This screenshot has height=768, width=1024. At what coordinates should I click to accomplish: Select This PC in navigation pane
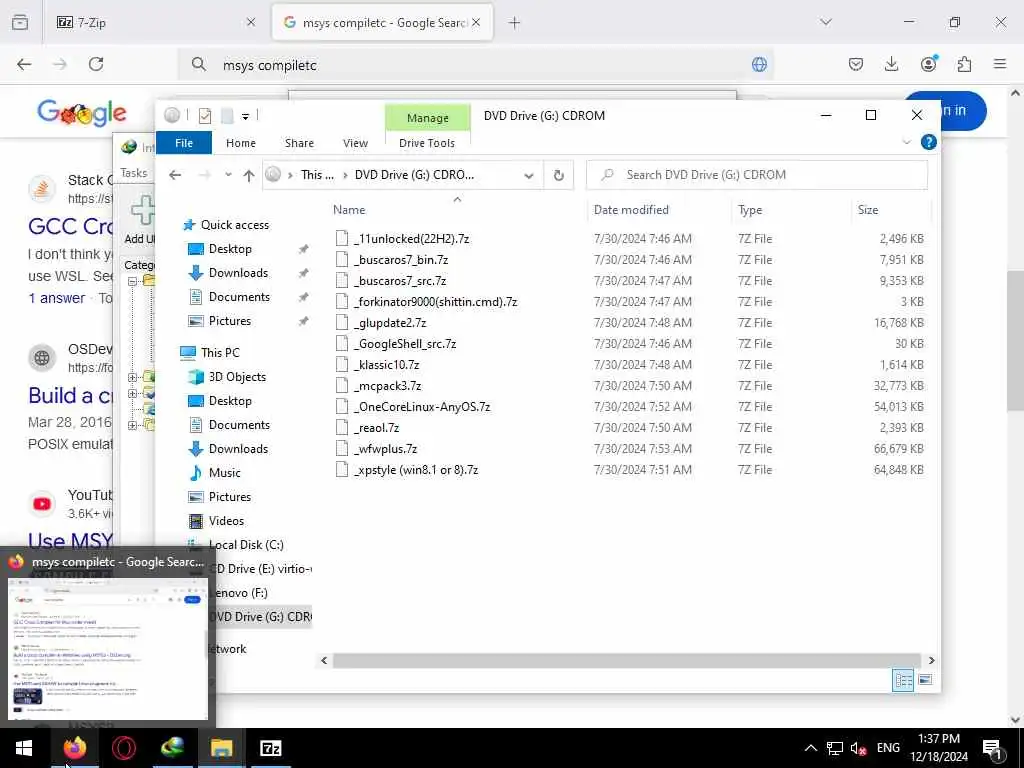pos(220,353)
